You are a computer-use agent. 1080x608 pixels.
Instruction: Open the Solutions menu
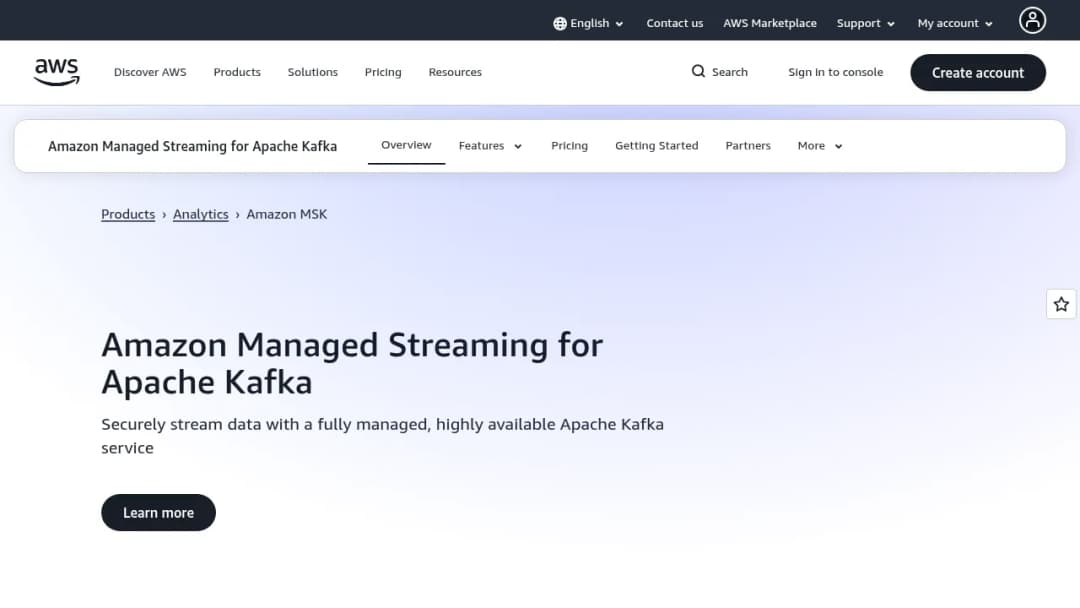click(x=313, y=72)
